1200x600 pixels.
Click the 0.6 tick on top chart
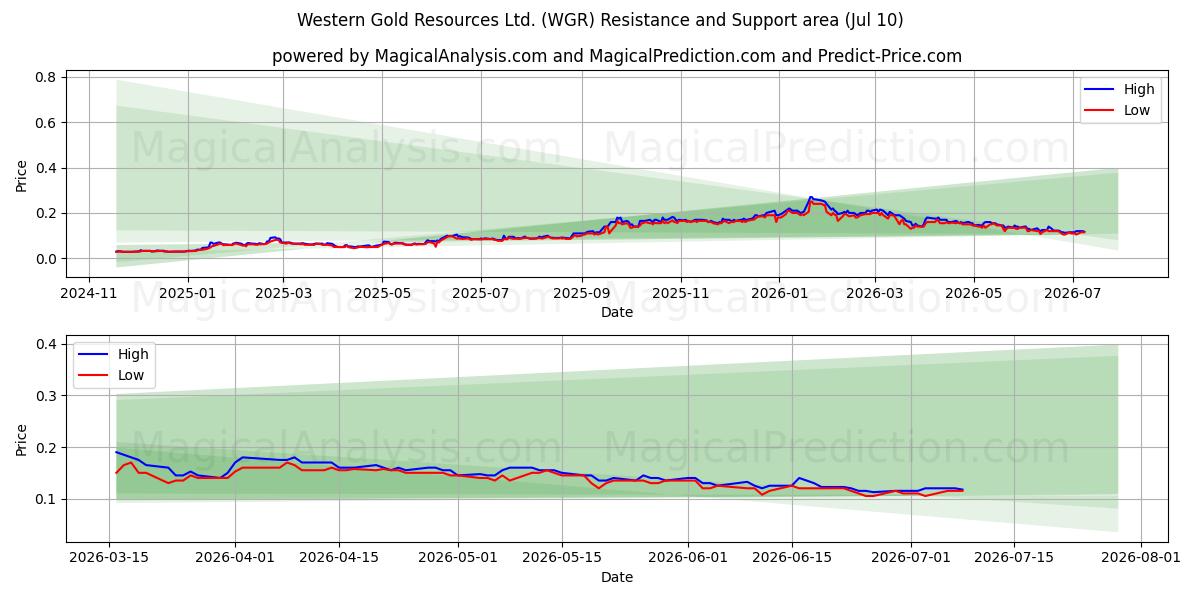[x=48, y=123]
